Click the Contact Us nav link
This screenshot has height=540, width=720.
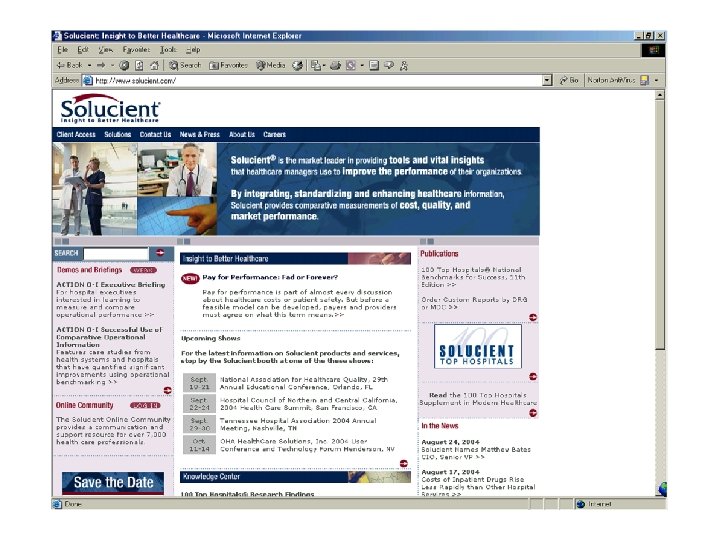click(155, 135)
